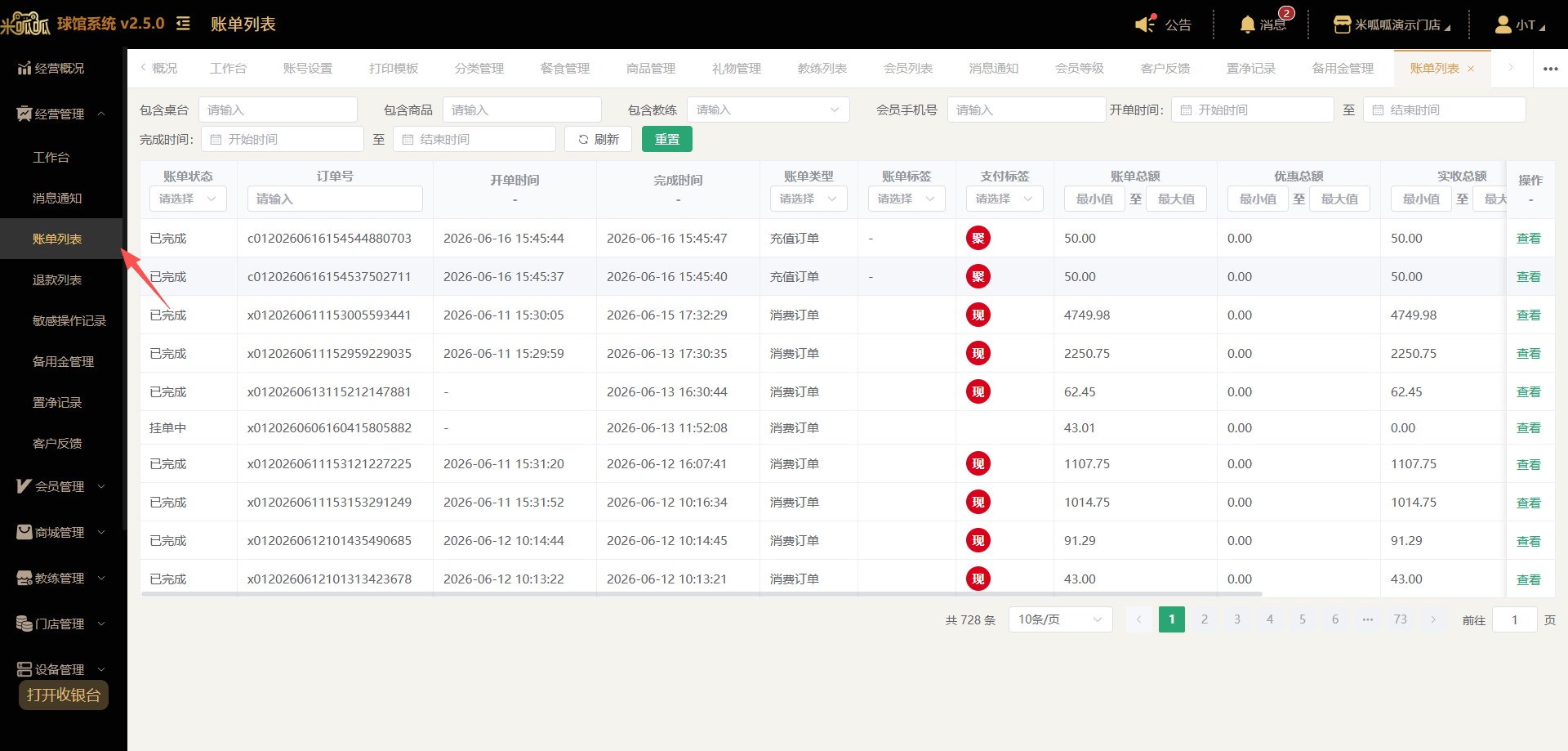
Task: Focus the 前往 page number input
Action: point(1514,619)
